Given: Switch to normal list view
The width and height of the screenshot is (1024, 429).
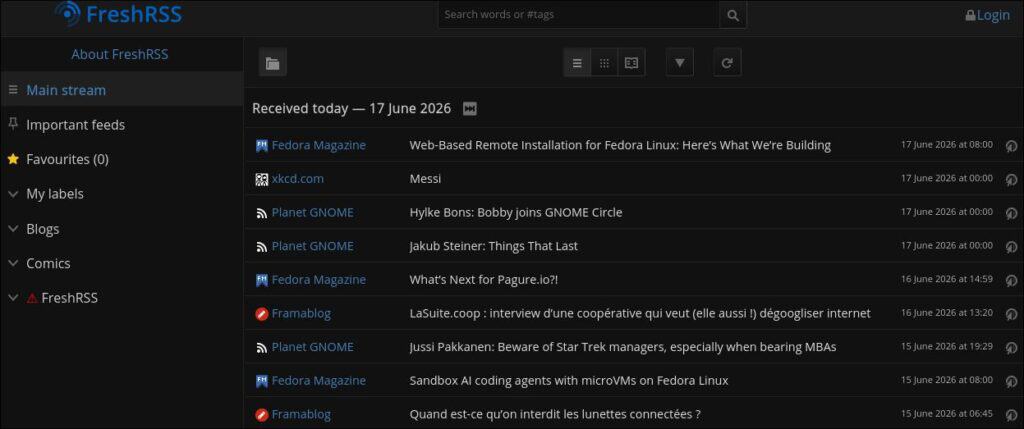Looking at the screenshot, I should pyautogui.click(x=577, y=63).
